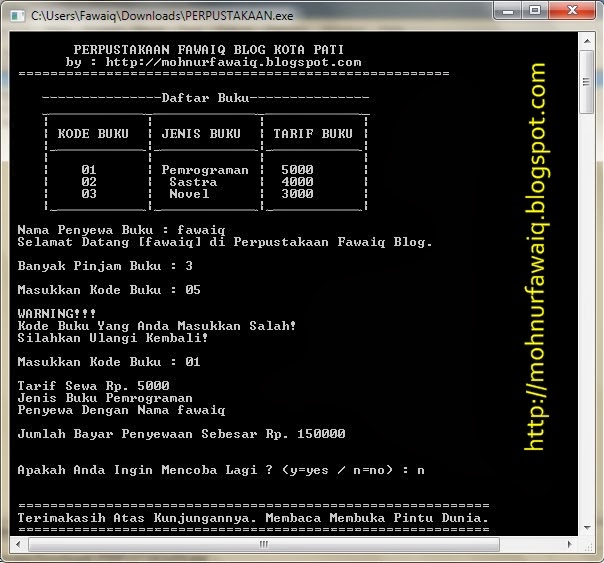
Task: Click 'Penyewa Dengan Nama fawaiq' line
Action: point(121,410)
